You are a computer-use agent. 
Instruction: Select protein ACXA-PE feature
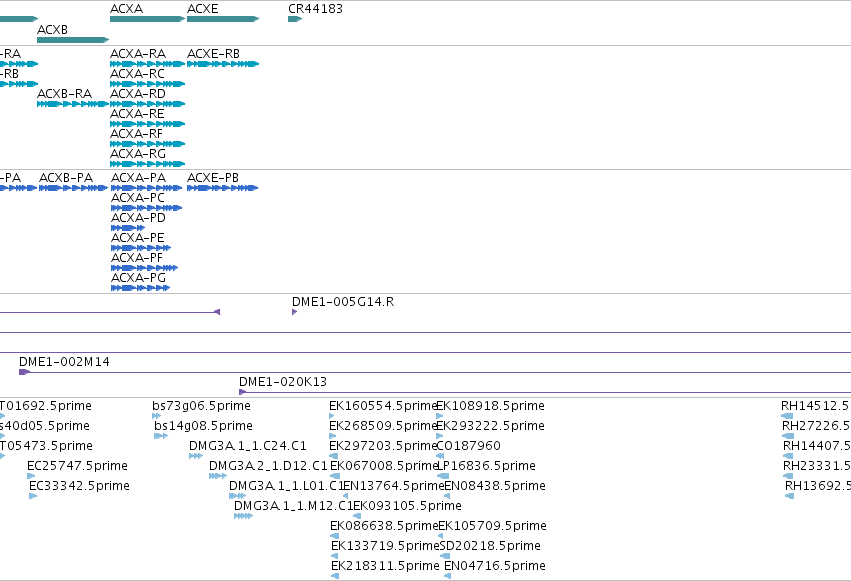click(x=141, y=248)
